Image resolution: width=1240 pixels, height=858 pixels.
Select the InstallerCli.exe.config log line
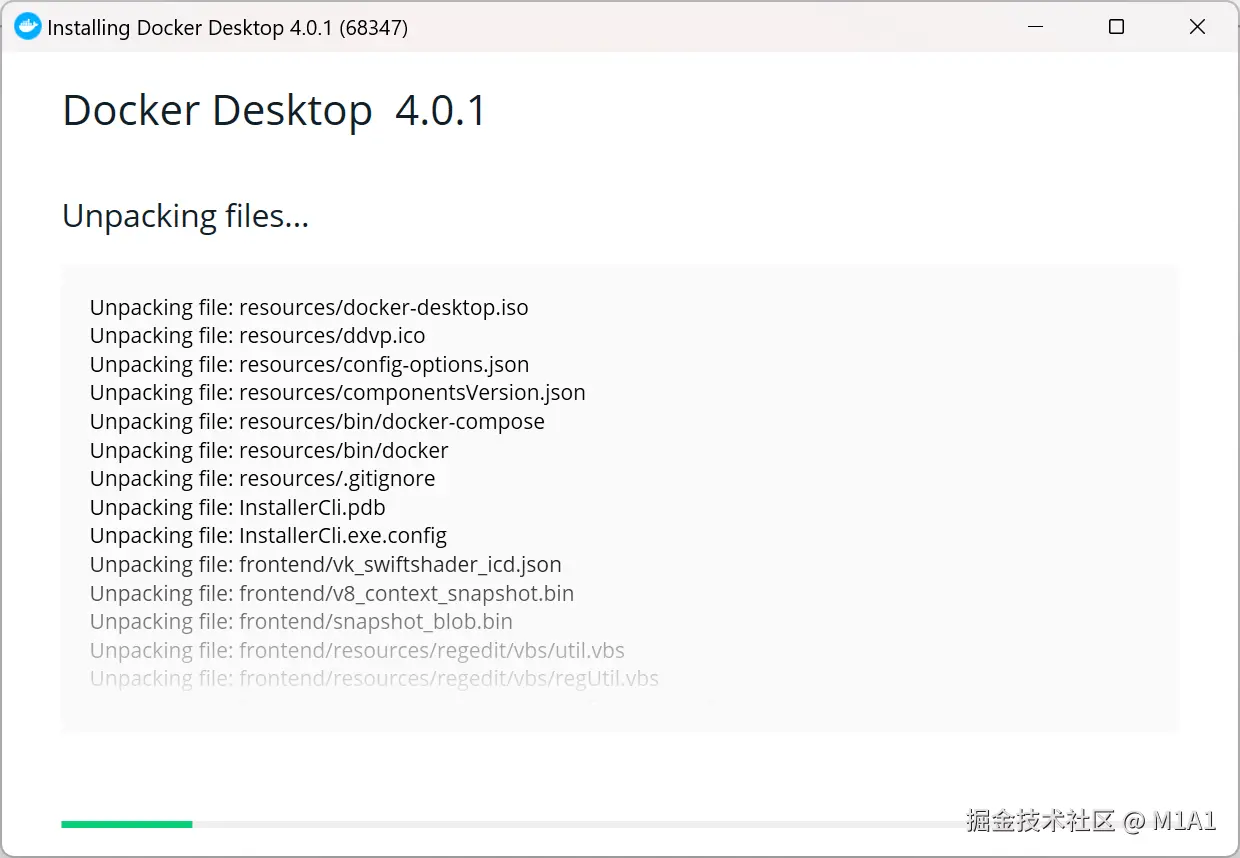[268, 536]
